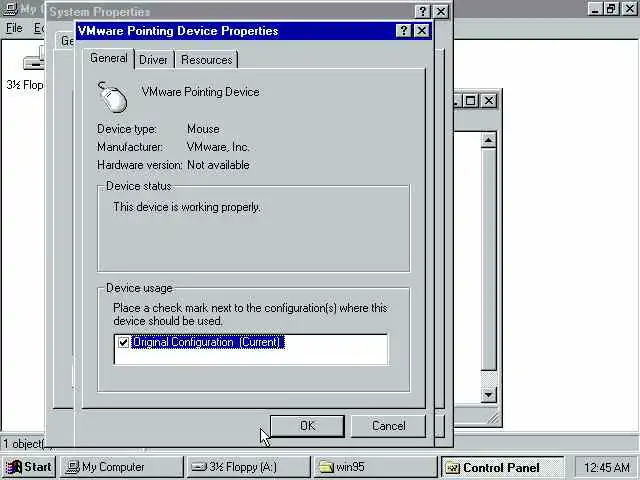Click the Original Configuration (Current) list entry
The width and height of the screenshot is (640, 480).
point(207,342)
